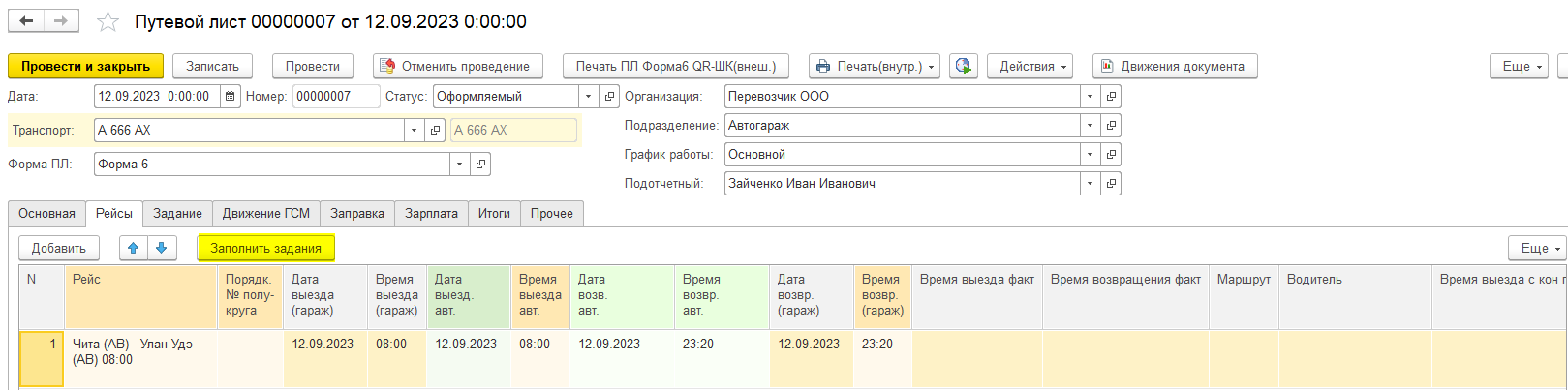This screenshot has width=1568, height=390.
Task: Move row down with blue arrow
Action: (161, 249)
